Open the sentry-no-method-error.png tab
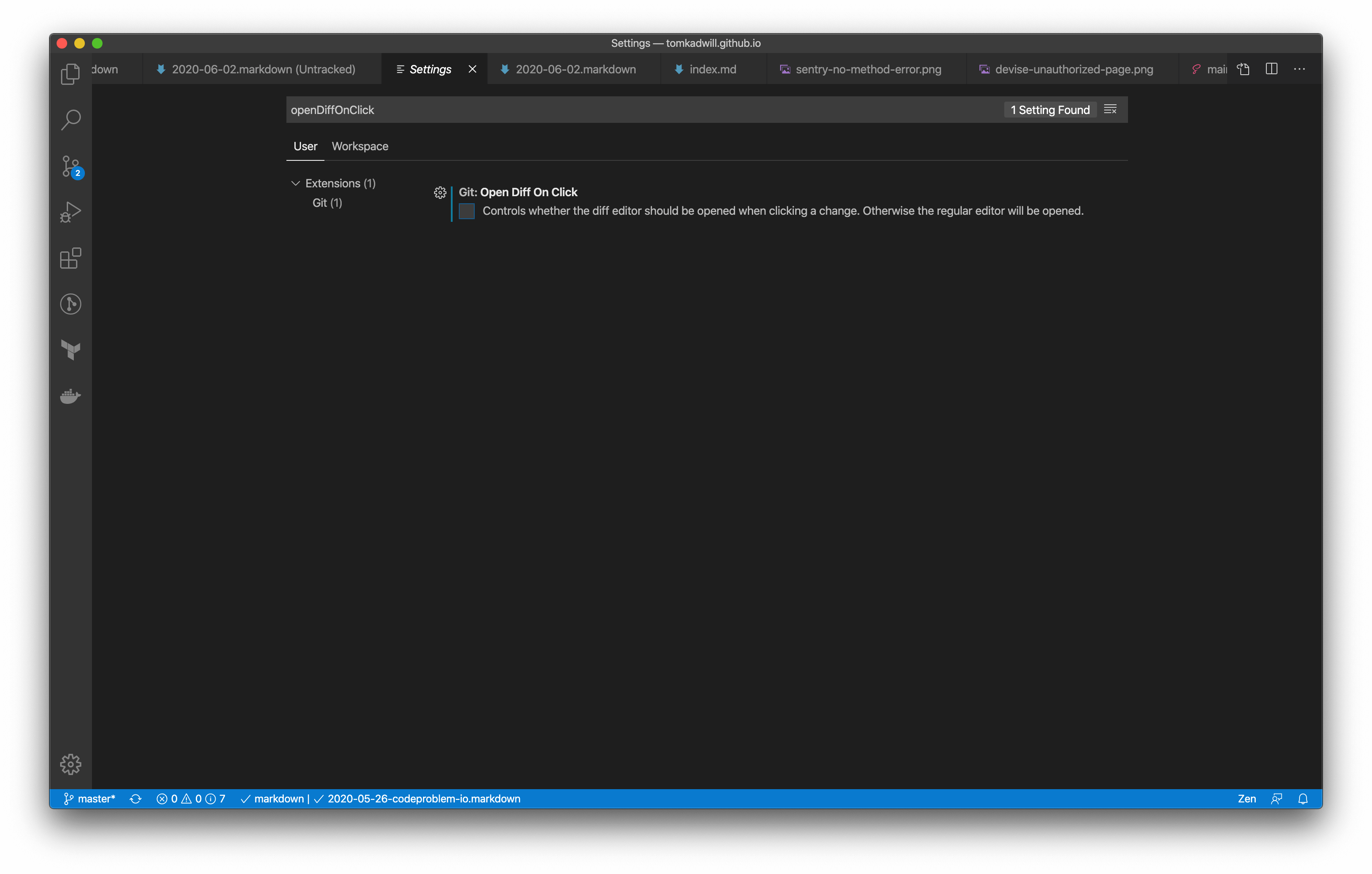The image size is (1372, 874). tap(867, 69)
